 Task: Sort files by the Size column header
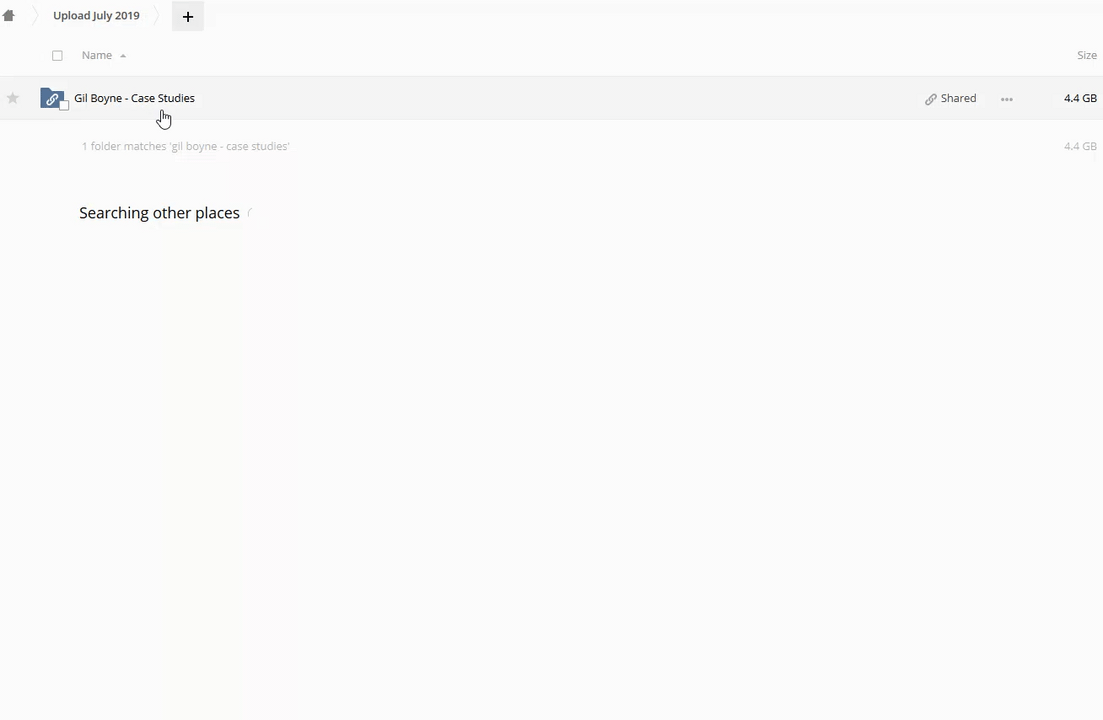(1087, 55)
